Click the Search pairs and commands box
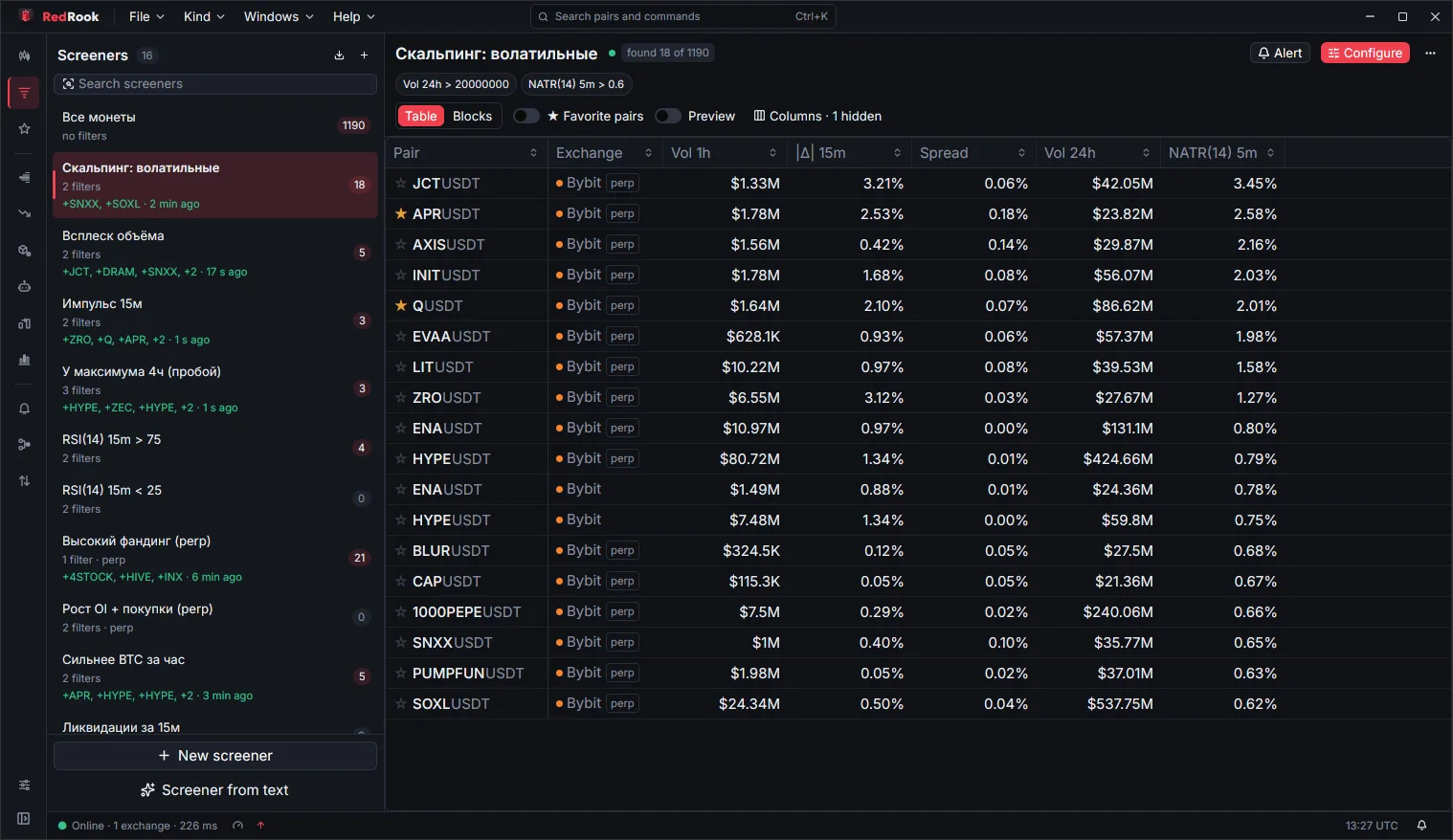The width and height of the screenshot is (1453, 840). click(x=683, y=16)
